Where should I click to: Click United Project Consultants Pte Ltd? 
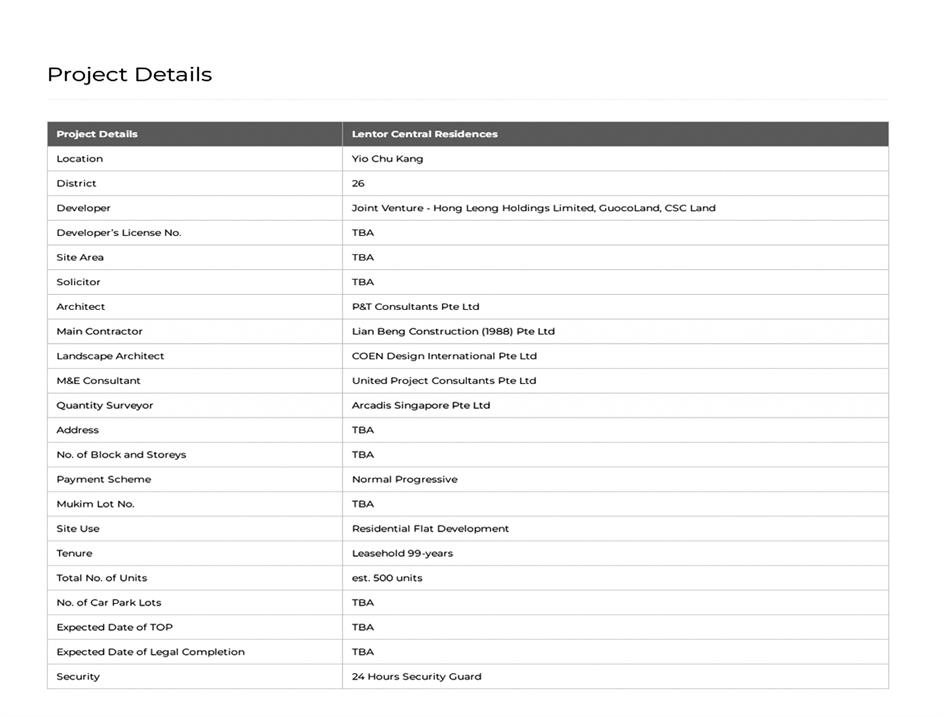444,381
